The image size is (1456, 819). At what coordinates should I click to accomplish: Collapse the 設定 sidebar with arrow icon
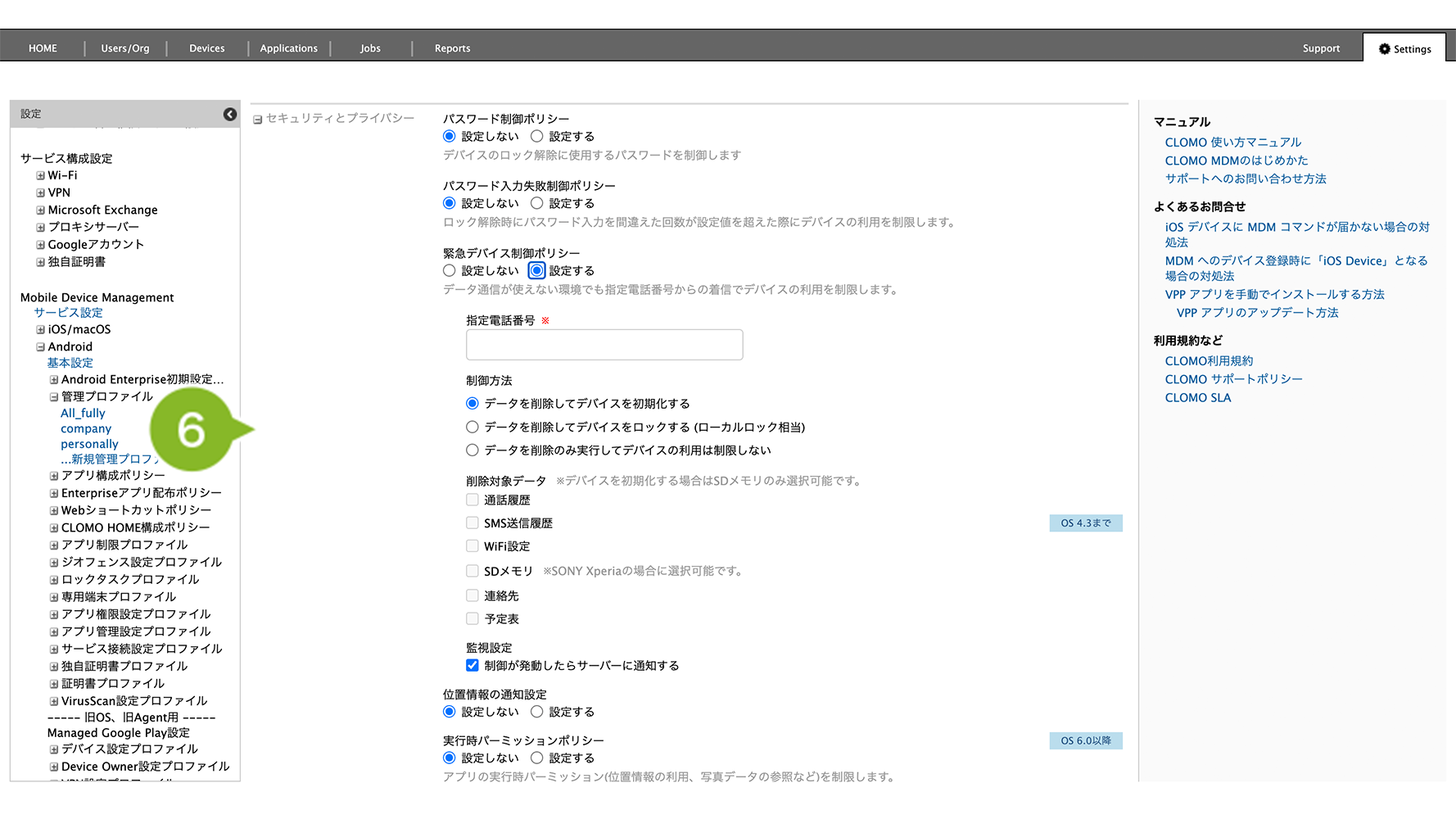[x=230, y=115]
